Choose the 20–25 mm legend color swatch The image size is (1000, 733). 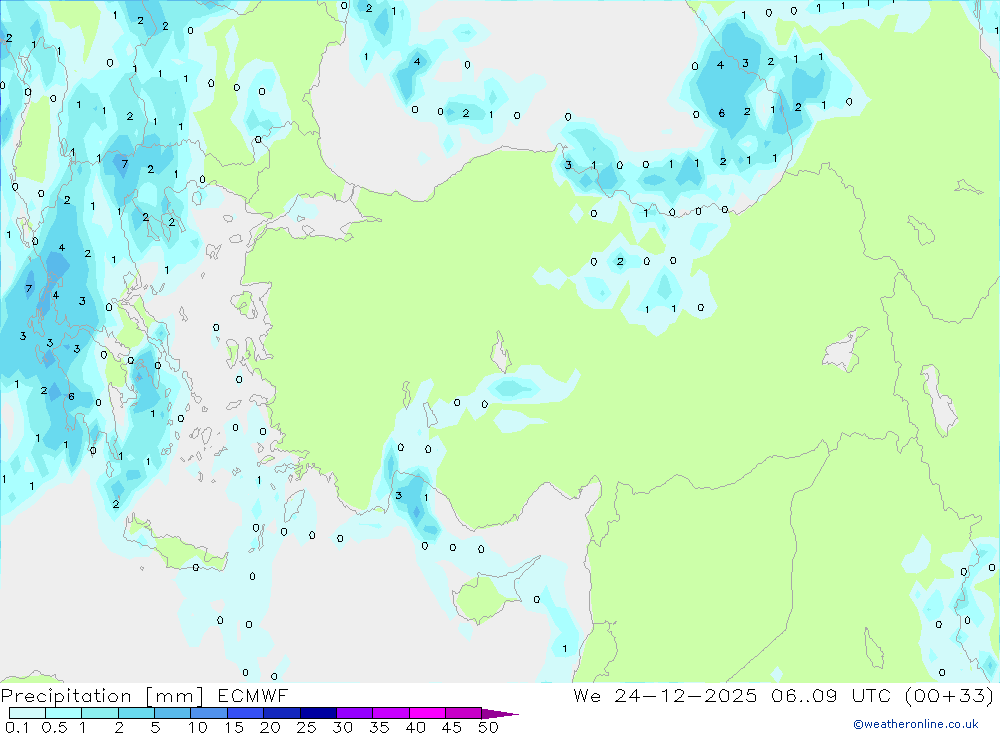[x=282, y=713]
